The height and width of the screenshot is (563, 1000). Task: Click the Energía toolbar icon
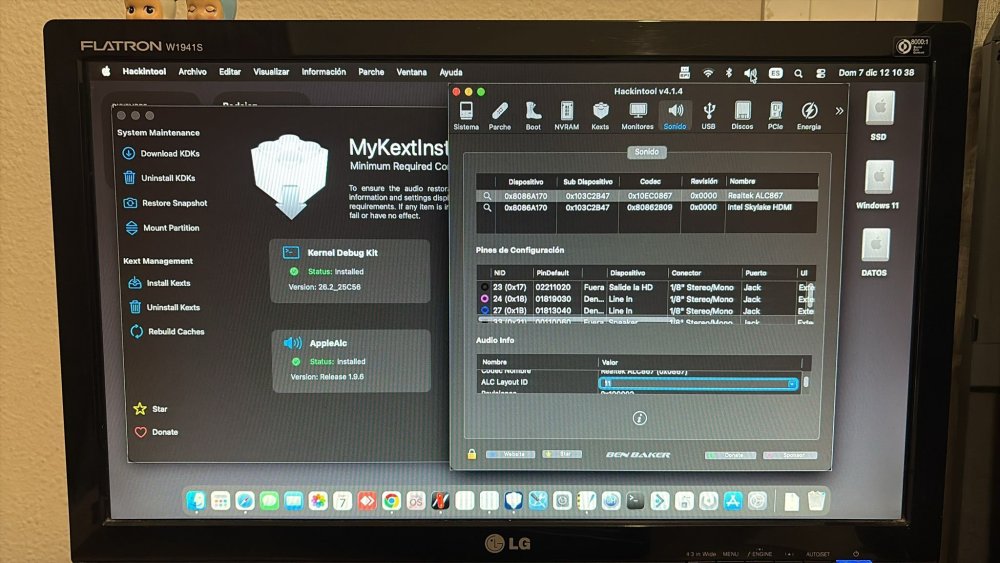[809, 115]
